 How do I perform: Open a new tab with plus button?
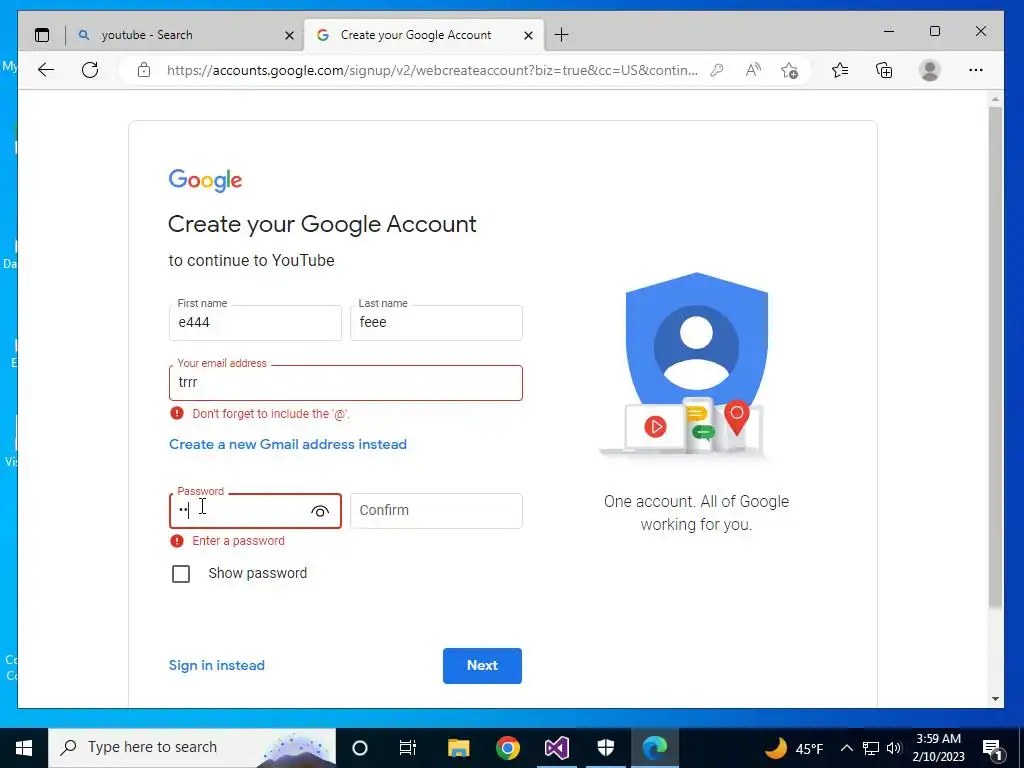(x=561, y=35)
